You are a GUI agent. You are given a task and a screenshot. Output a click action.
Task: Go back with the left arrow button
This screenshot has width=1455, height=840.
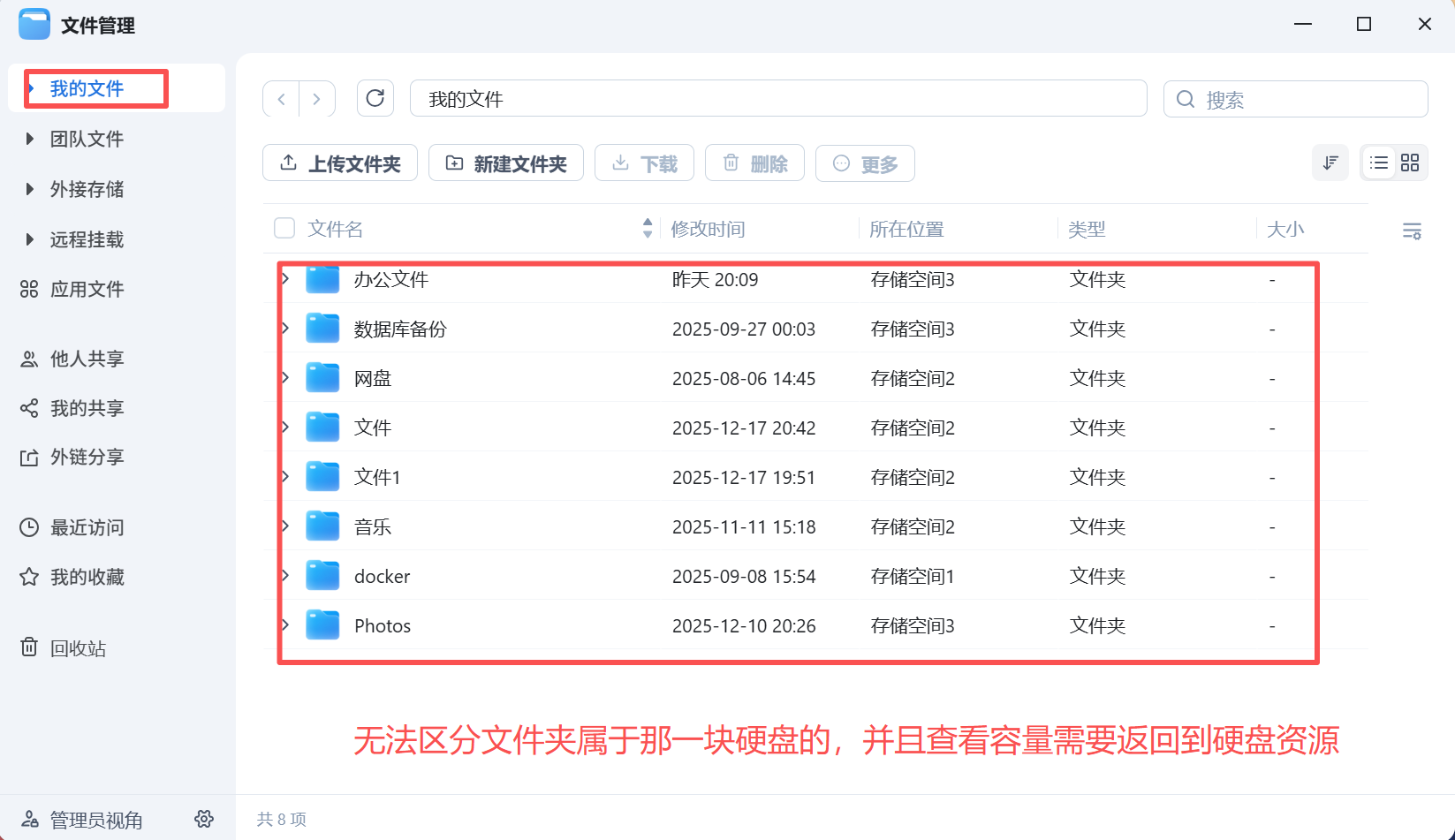[281, 99]
